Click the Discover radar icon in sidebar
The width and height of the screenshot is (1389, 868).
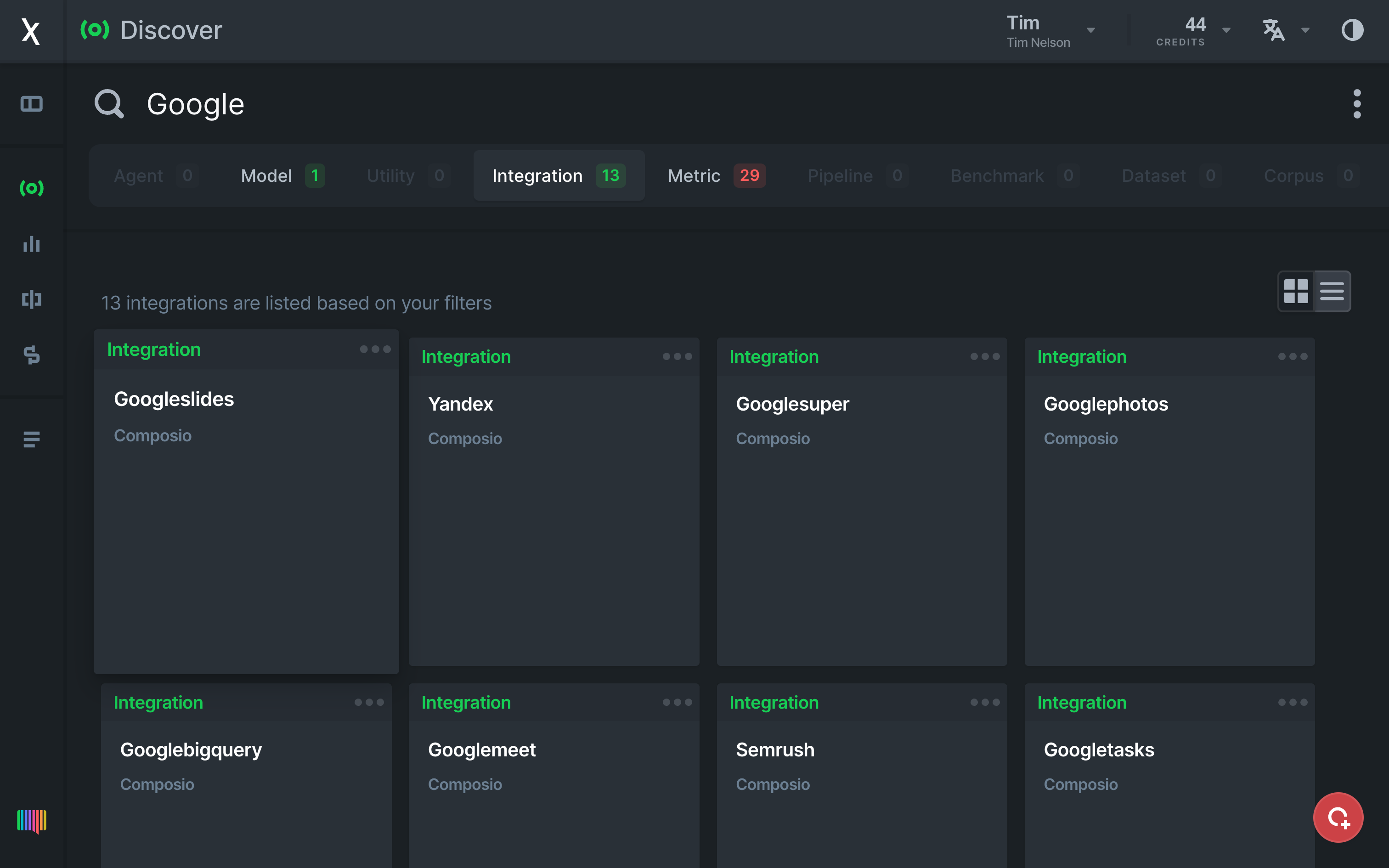click(x=32, y=188)
